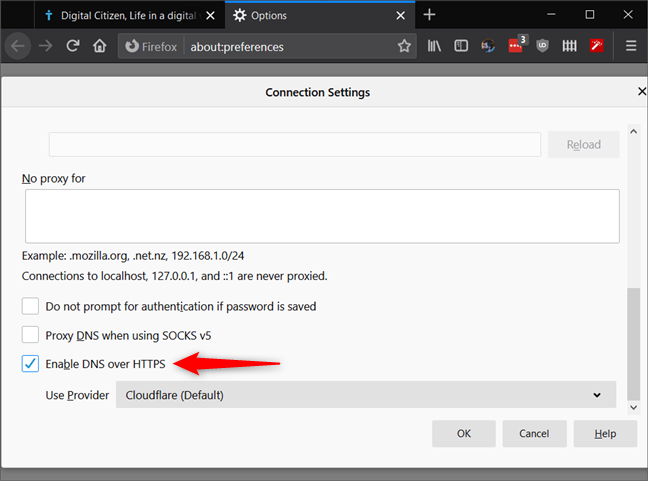Tick Do not prompt for authentication checkbox
This screenshot has height=481, width=648.
coord(30,306)
